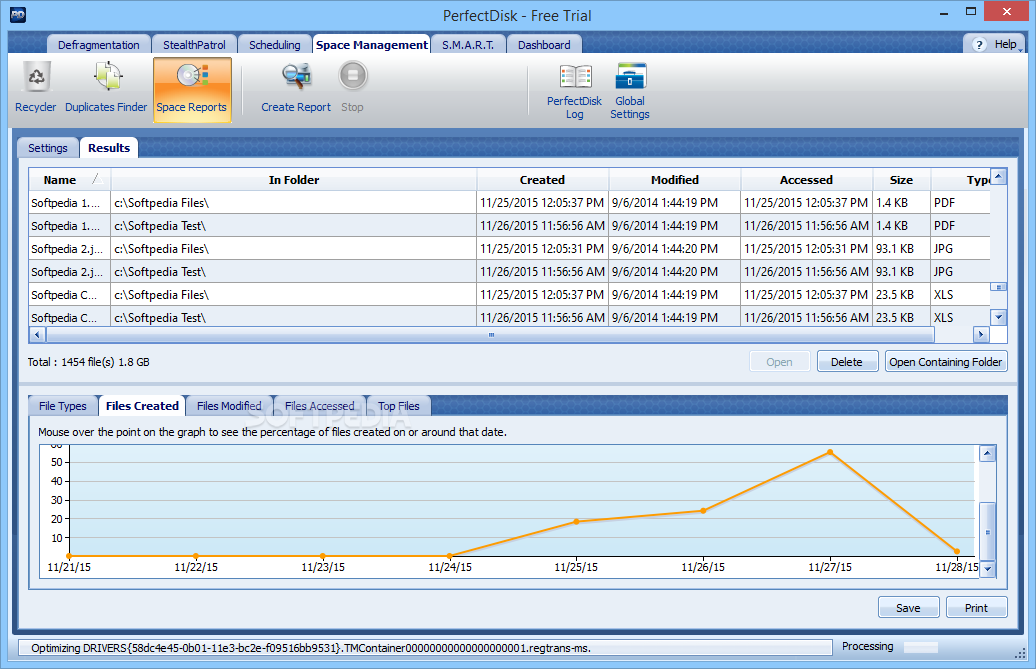Show the Files Modified chart tab
1036x669 pixels.
229,405
